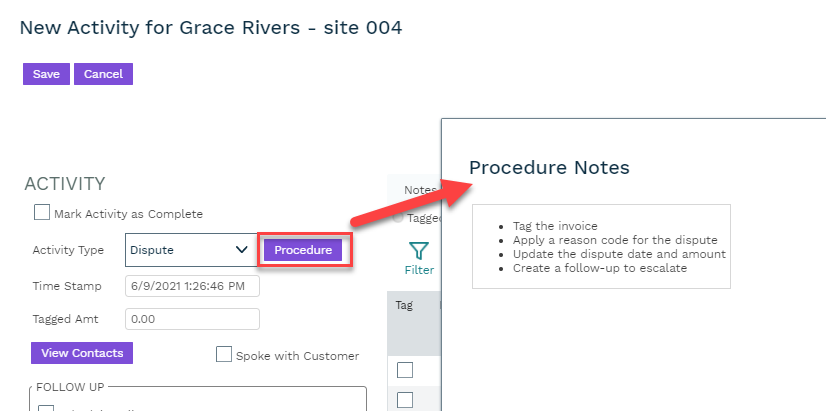Tick the first row checkbox under Tag
826x411 pixels.
tap(405, 370)
